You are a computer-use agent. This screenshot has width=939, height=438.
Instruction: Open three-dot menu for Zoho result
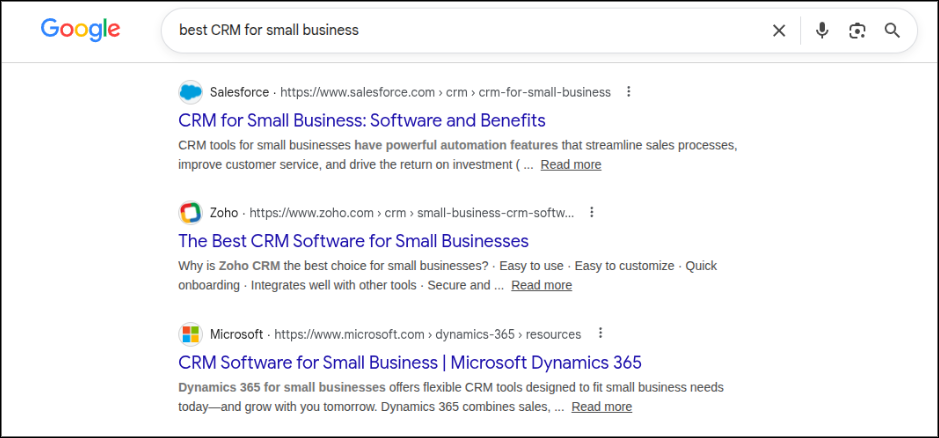[592, 212]
